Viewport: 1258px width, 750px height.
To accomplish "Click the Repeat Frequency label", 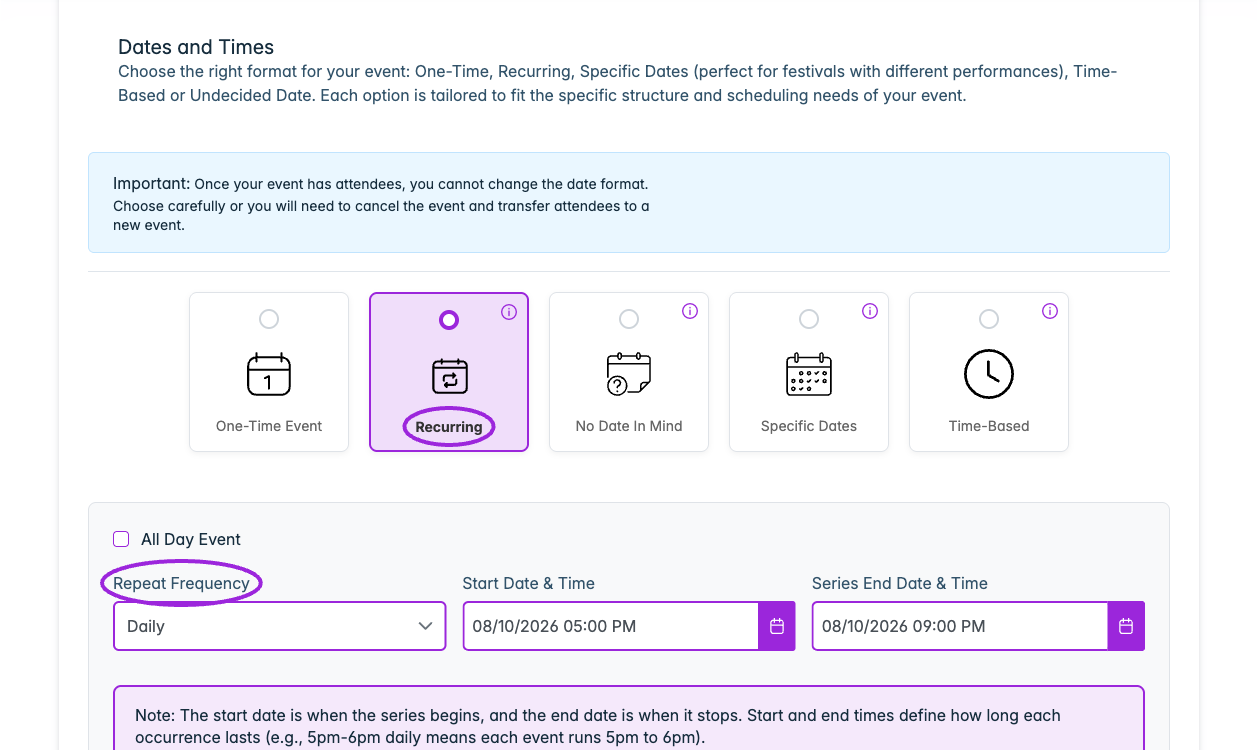I will 181,583.
